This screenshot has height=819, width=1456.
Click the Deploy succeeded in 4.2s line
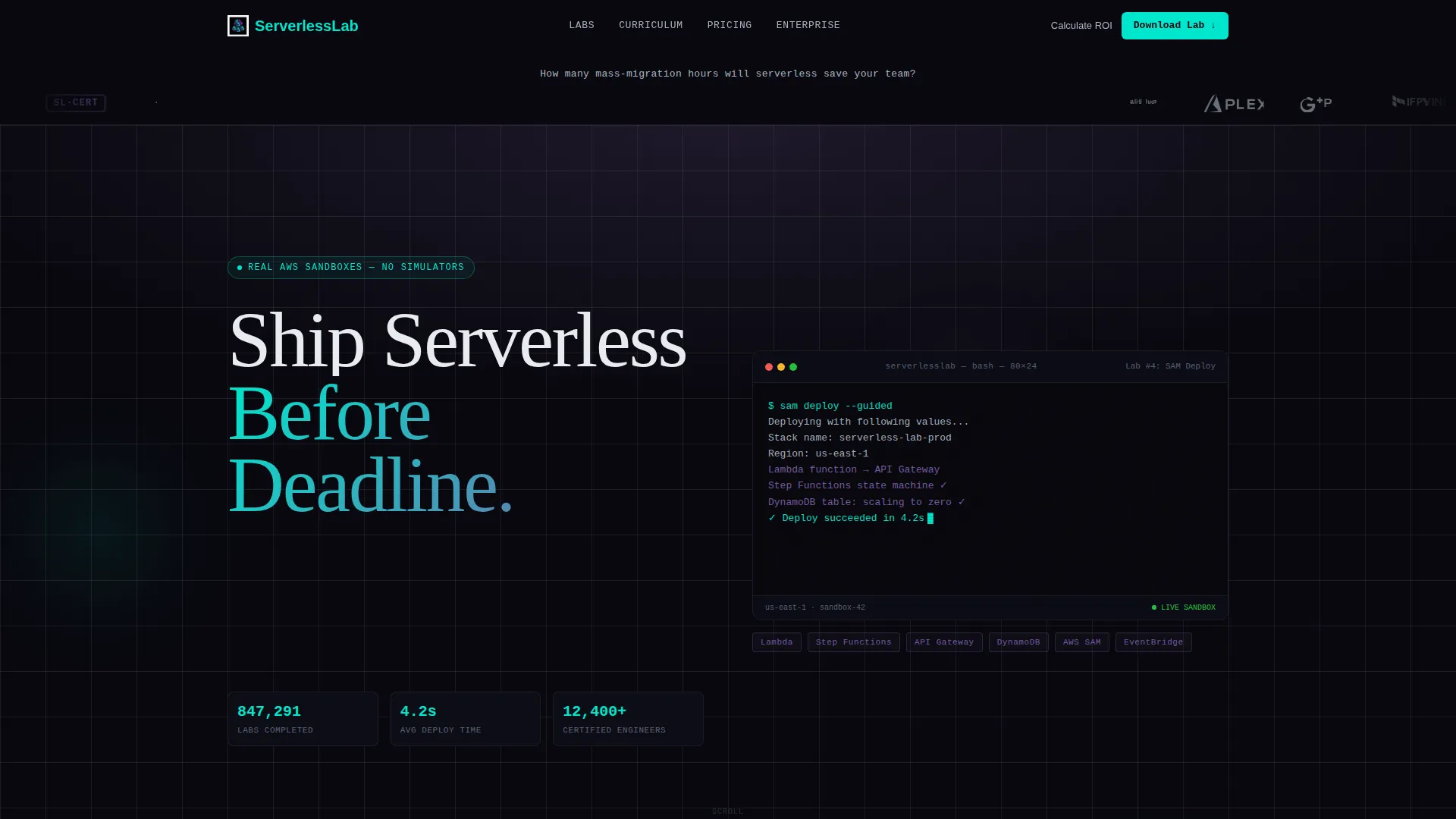point(850,518)
